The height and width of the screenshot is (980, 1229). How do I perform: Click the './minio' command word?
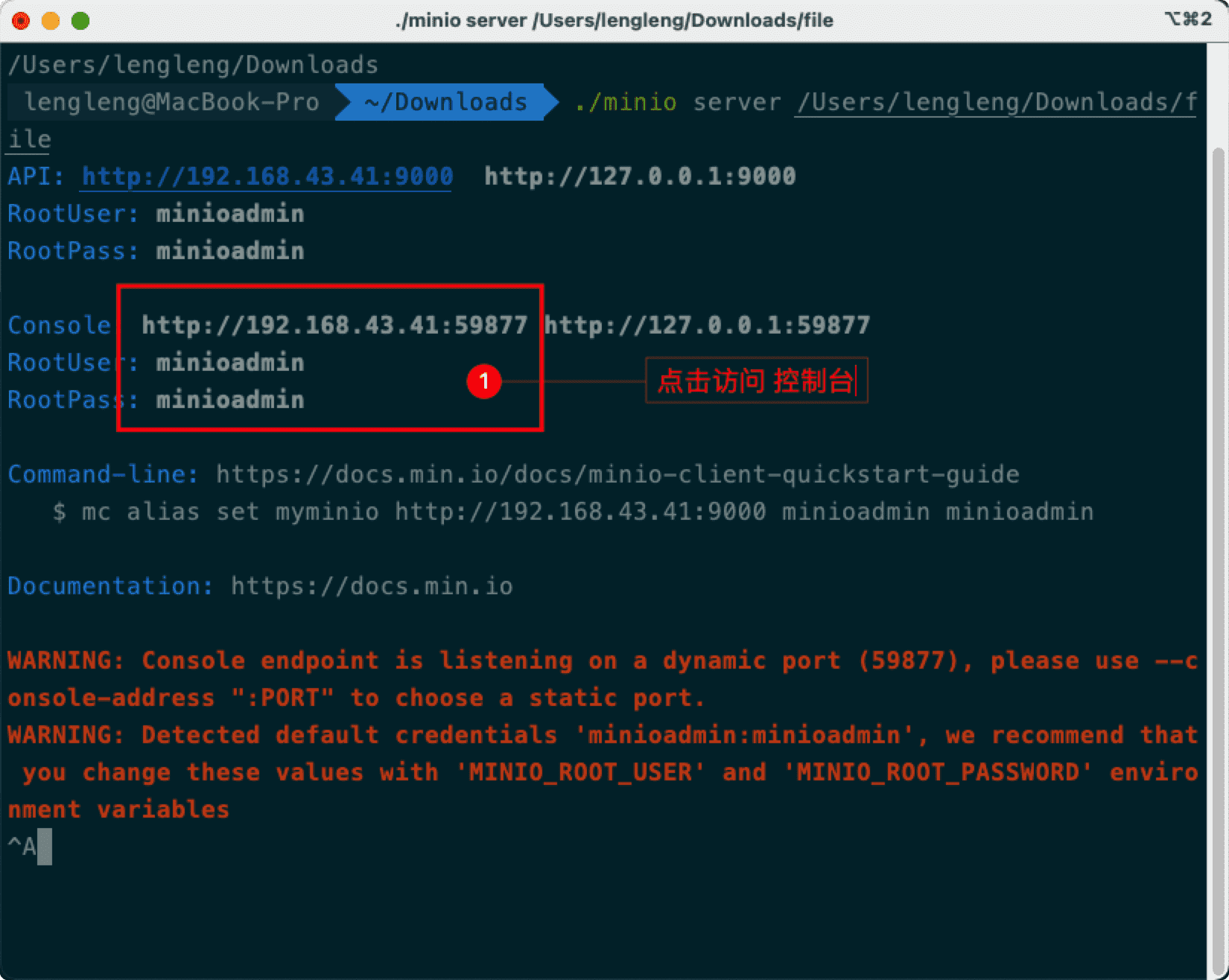pos(626,102)
